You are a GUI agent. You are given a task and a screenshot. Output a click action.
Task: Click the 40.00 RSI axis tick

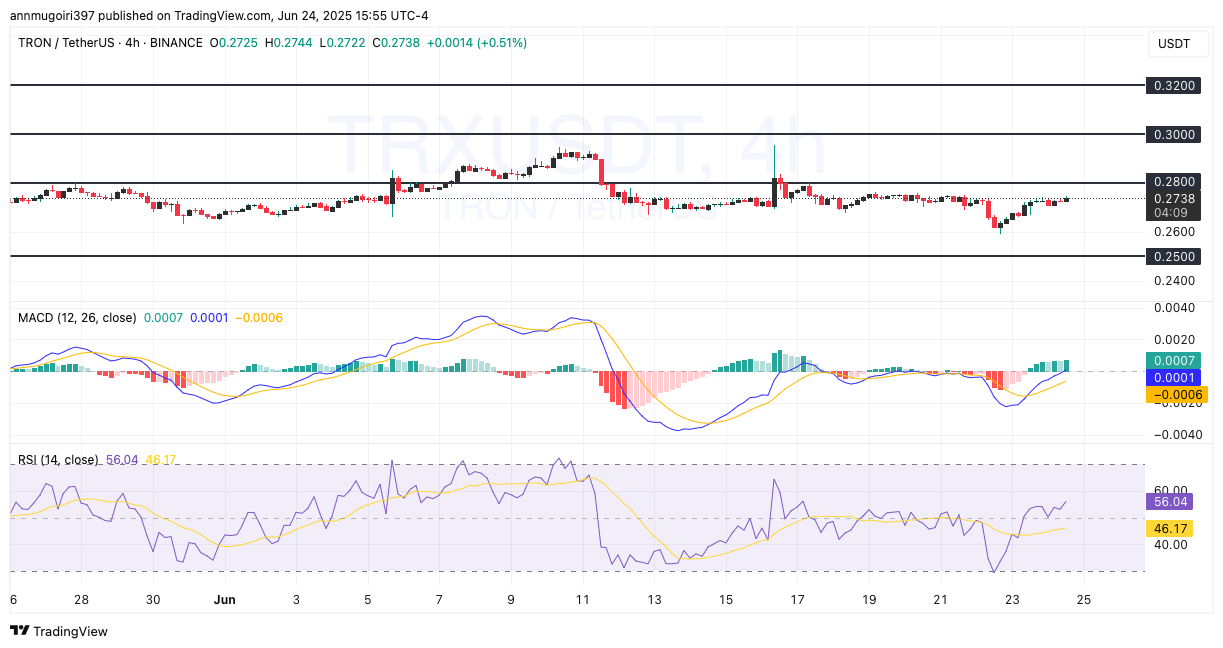pyautogui.click(x=1173, y=544)
